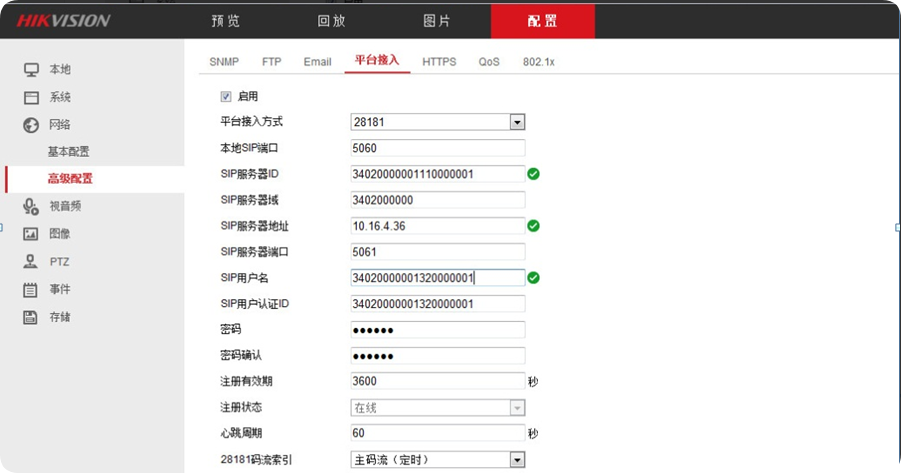Click the Hikvision logo
Screen dimensions: 901x473
pyautogui.click(x=63, y=21)
